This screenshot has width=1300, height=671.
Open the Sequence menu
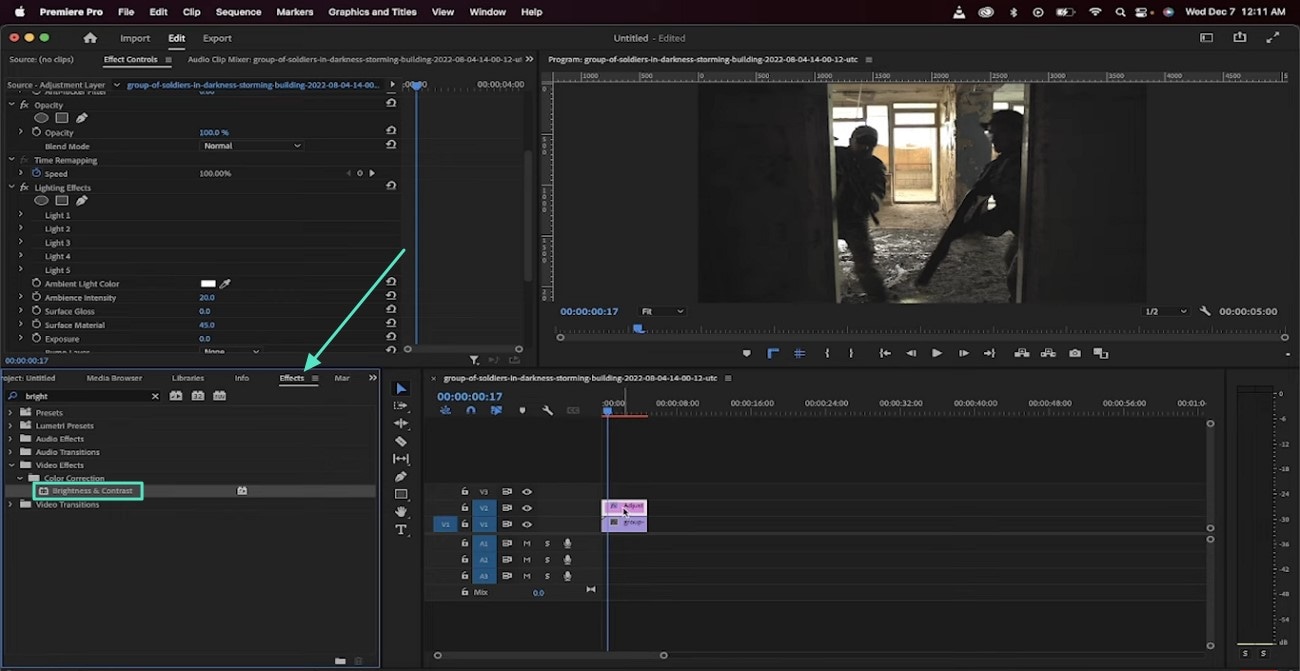click(238, 12)
